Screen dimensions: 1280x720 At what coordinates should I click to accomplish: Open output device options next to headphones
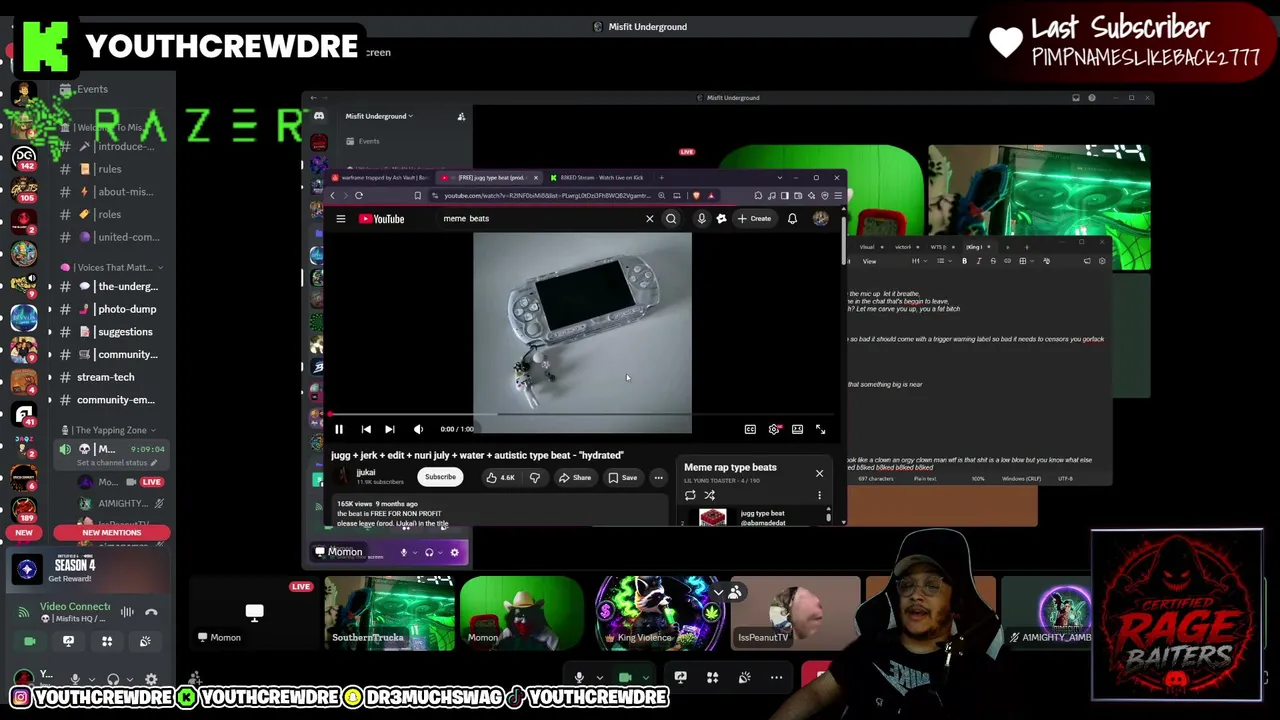click(x=130, y=679)
